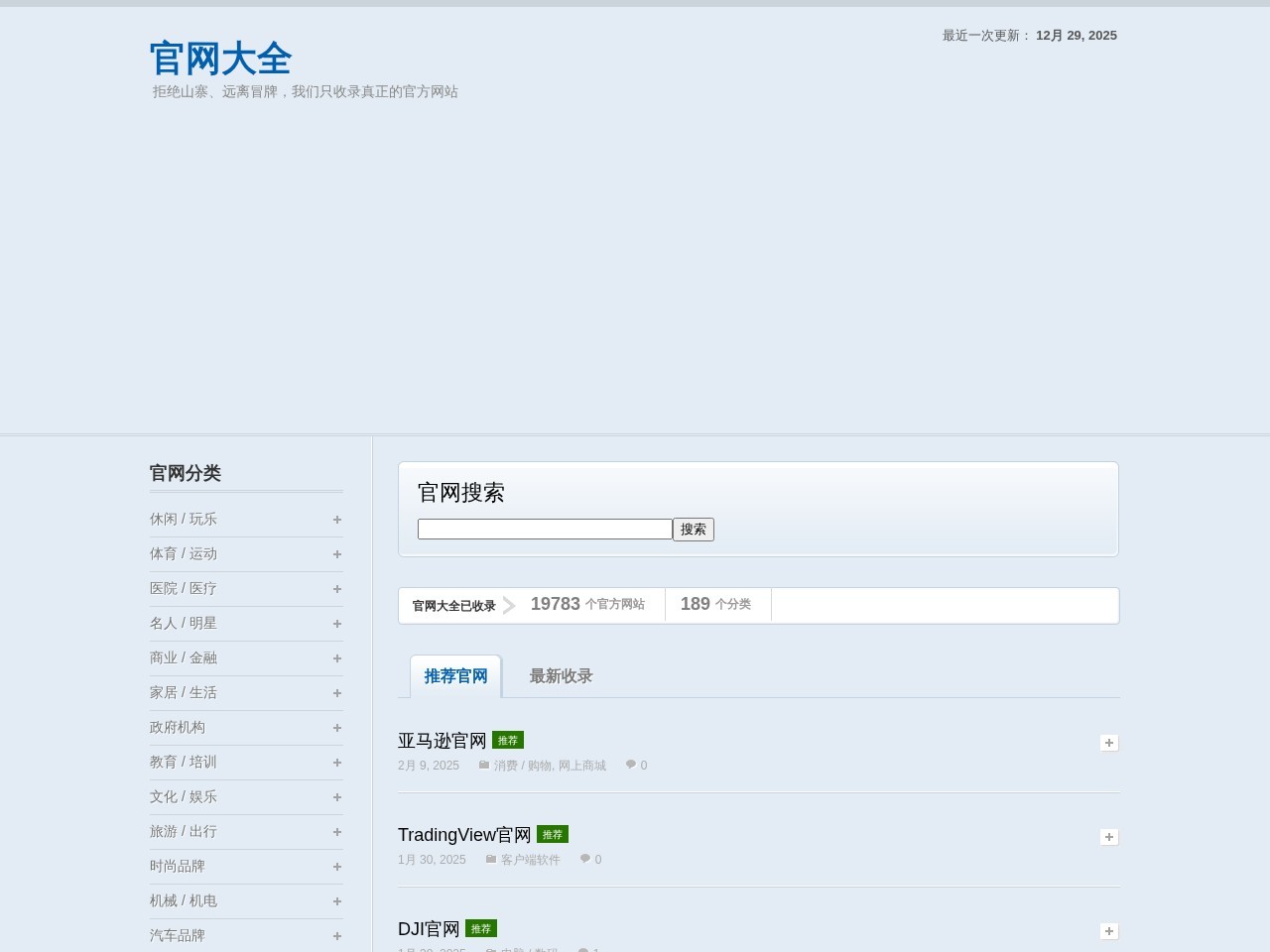The height and width of the screenshot is (952, 1270).
Task: Open the 客户端软件 category link
Action: [x=530, y=860]
